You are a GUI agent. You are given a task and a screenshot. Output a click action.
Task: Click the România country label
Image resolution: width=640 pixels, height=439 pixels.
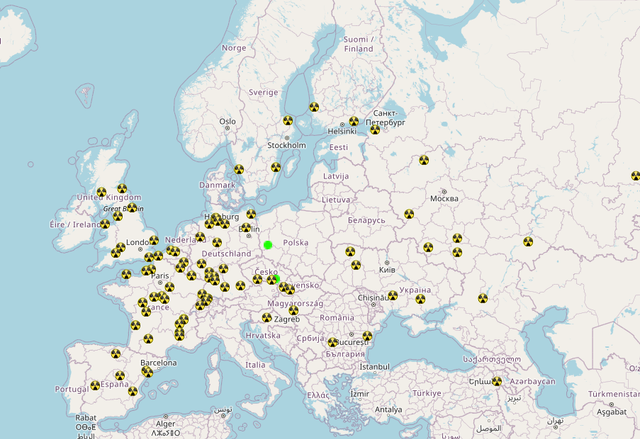[x=337, y=318]
